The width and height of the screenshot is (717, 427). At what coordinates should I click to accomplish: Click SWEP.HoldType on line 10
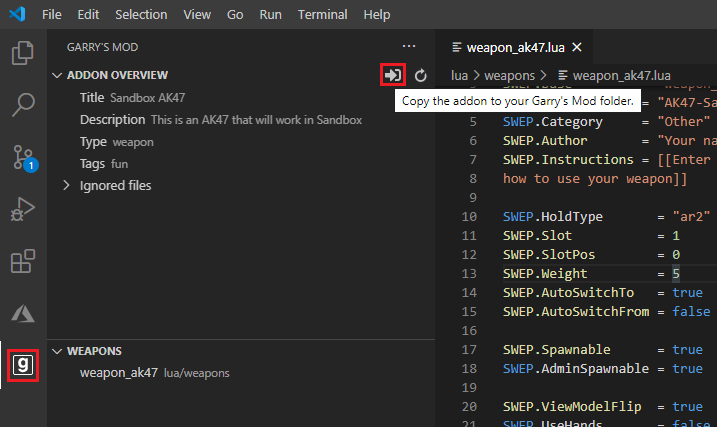point(553,216)
